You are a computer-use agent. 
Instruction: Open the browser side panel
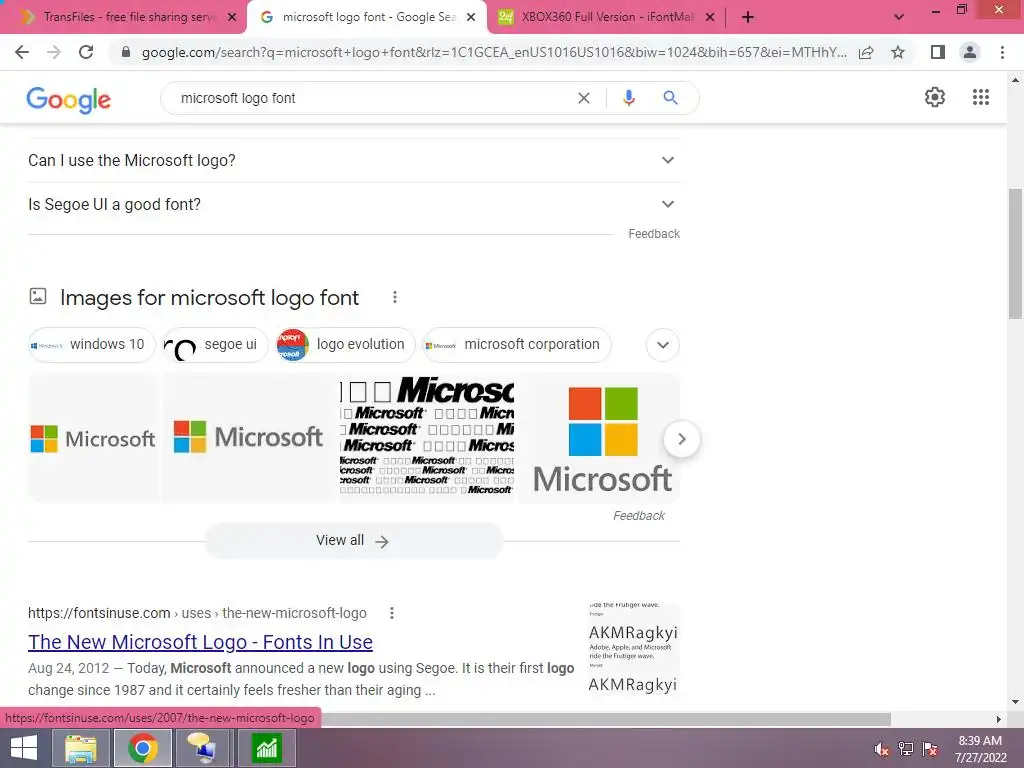pos(938,52)
